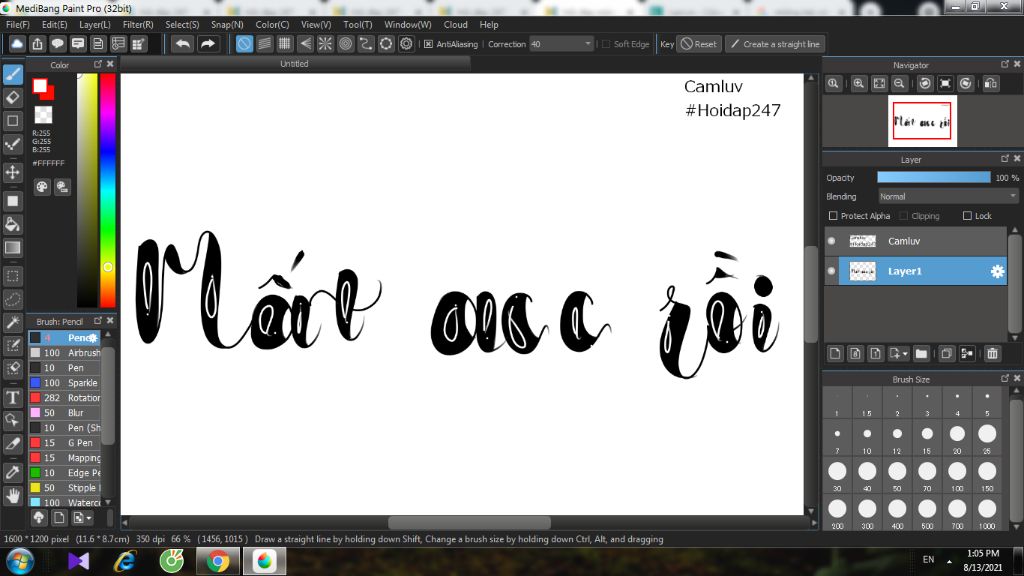The height and width of the screenshot is (576, 1024).
Task: Save to cloud toolbar icon
Action: pos(16,44)
